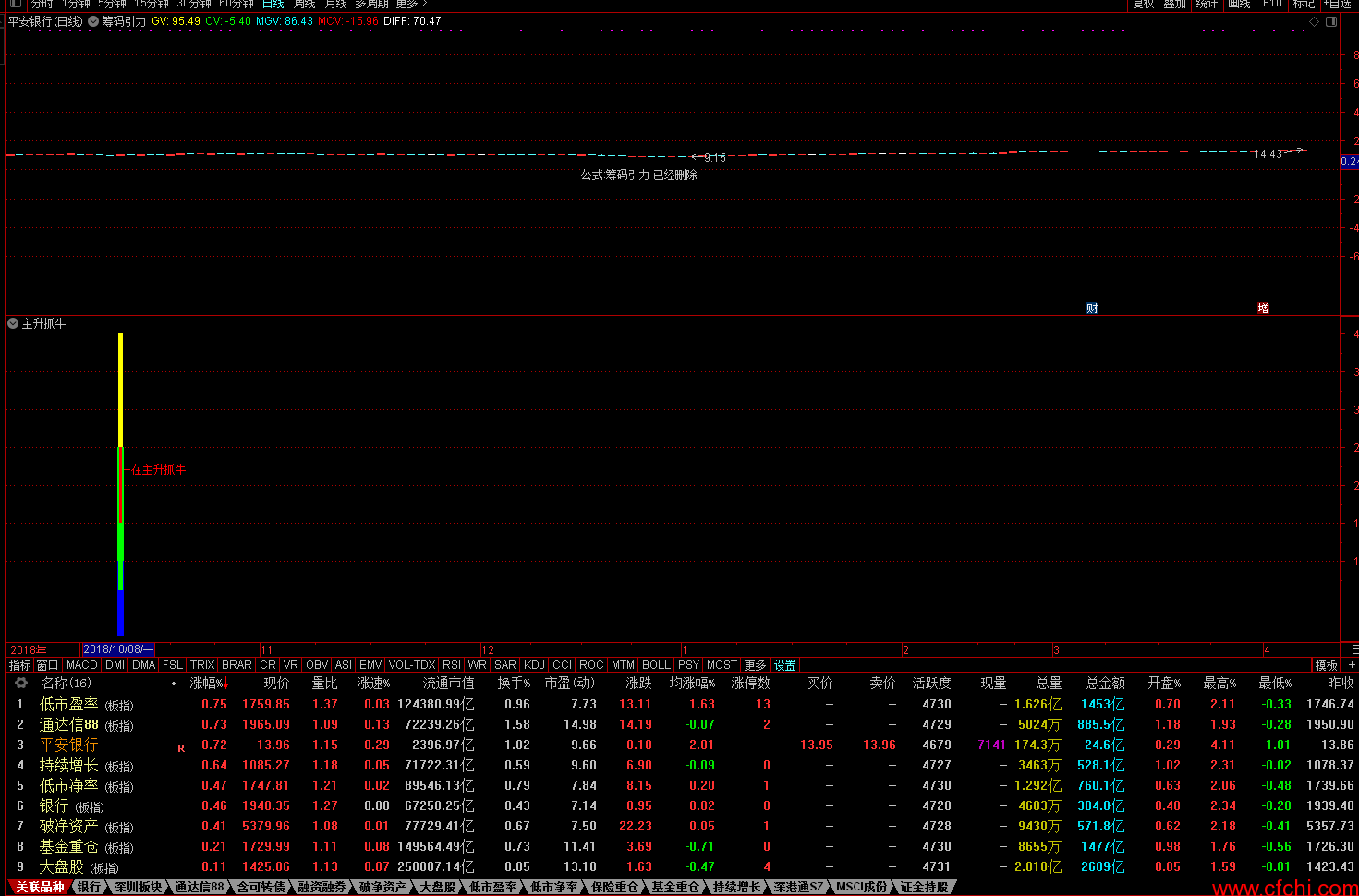Image resolution: width=1359 pixels, height=896 pixels.
Task: Toggle the side panel icon at chart corner
Action: 1331,21
